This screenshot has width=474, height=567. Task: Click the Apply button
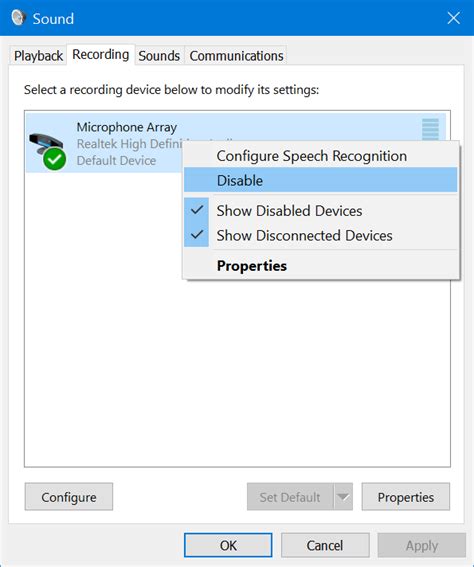422,545
